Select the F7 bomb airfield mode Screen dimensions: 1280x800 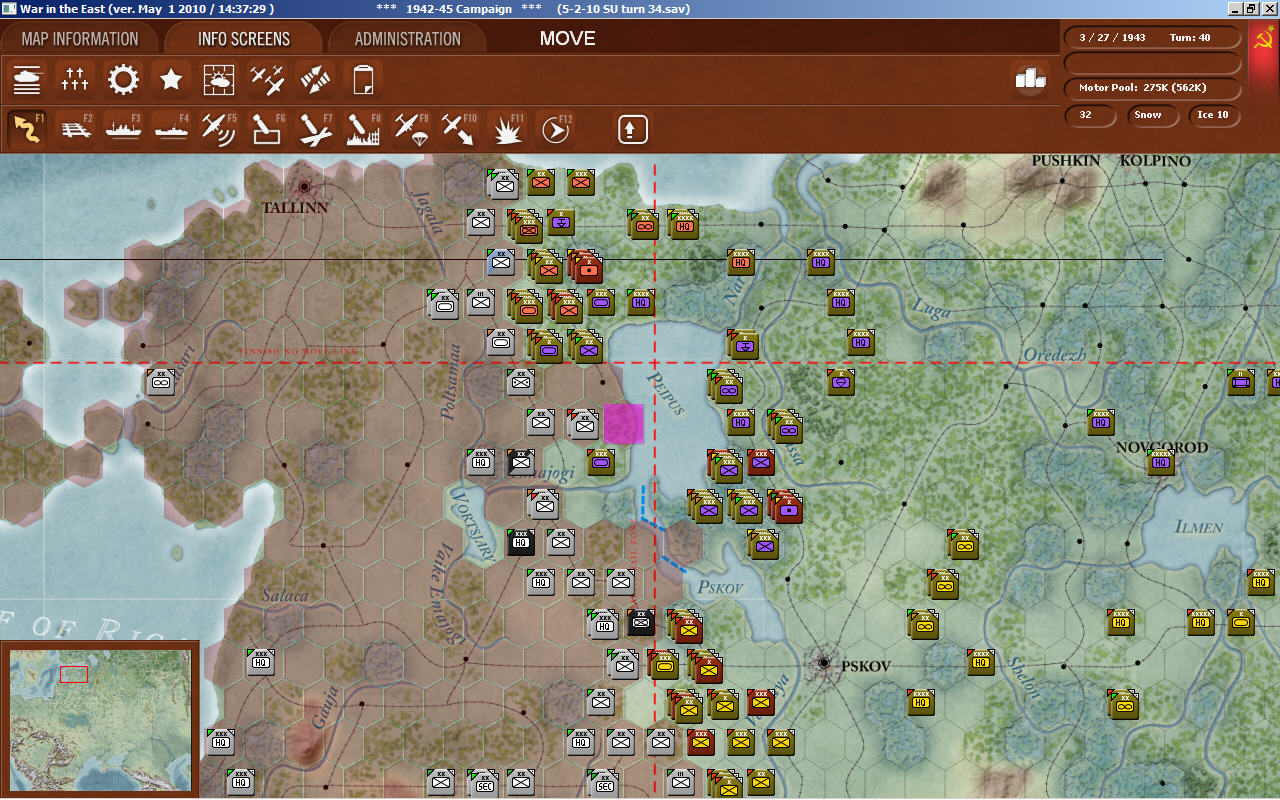315,129
